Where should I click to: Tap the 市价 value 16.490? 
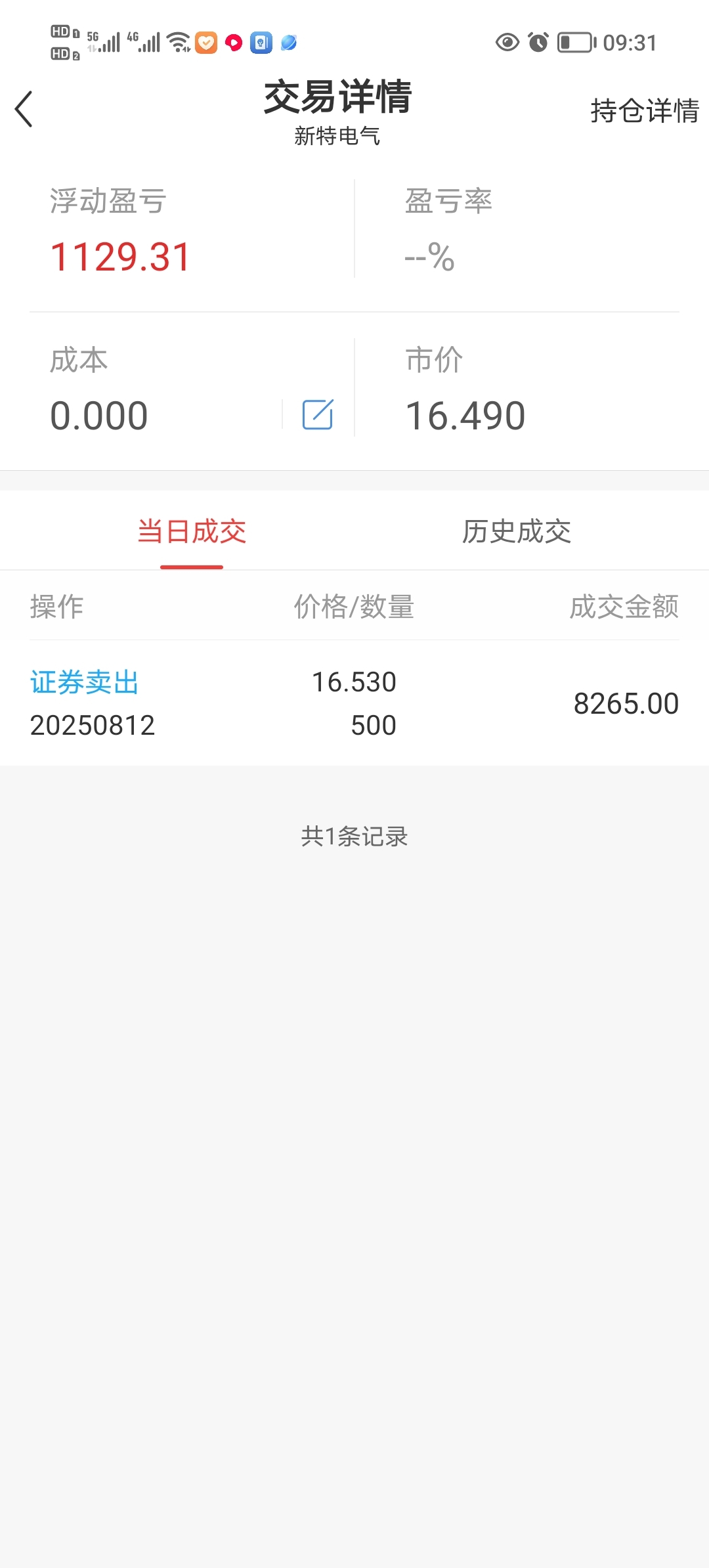pyautogui.click(x=465, y=416)
